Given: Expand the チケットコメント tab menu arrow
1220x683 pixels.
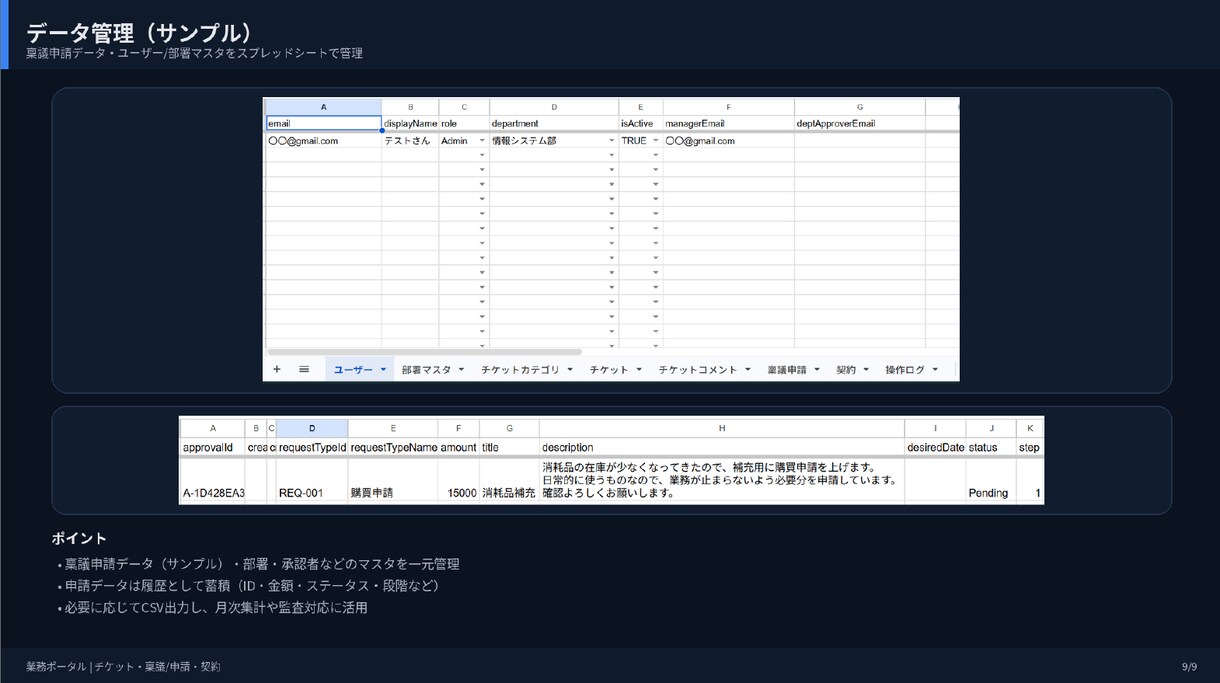Looking at the screenshot, I should point(747,370).
